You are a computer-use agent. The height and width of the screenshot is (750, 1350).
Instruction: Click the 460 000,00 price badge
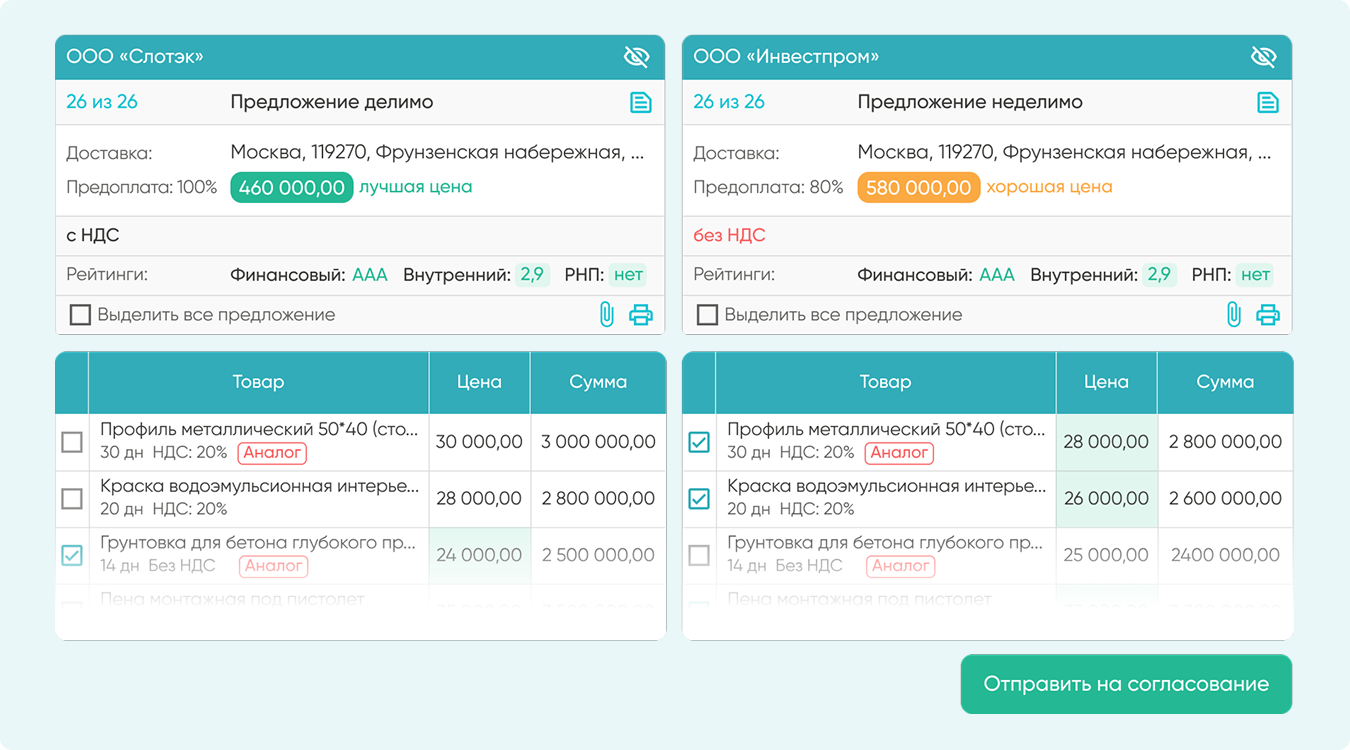[291, 188]
